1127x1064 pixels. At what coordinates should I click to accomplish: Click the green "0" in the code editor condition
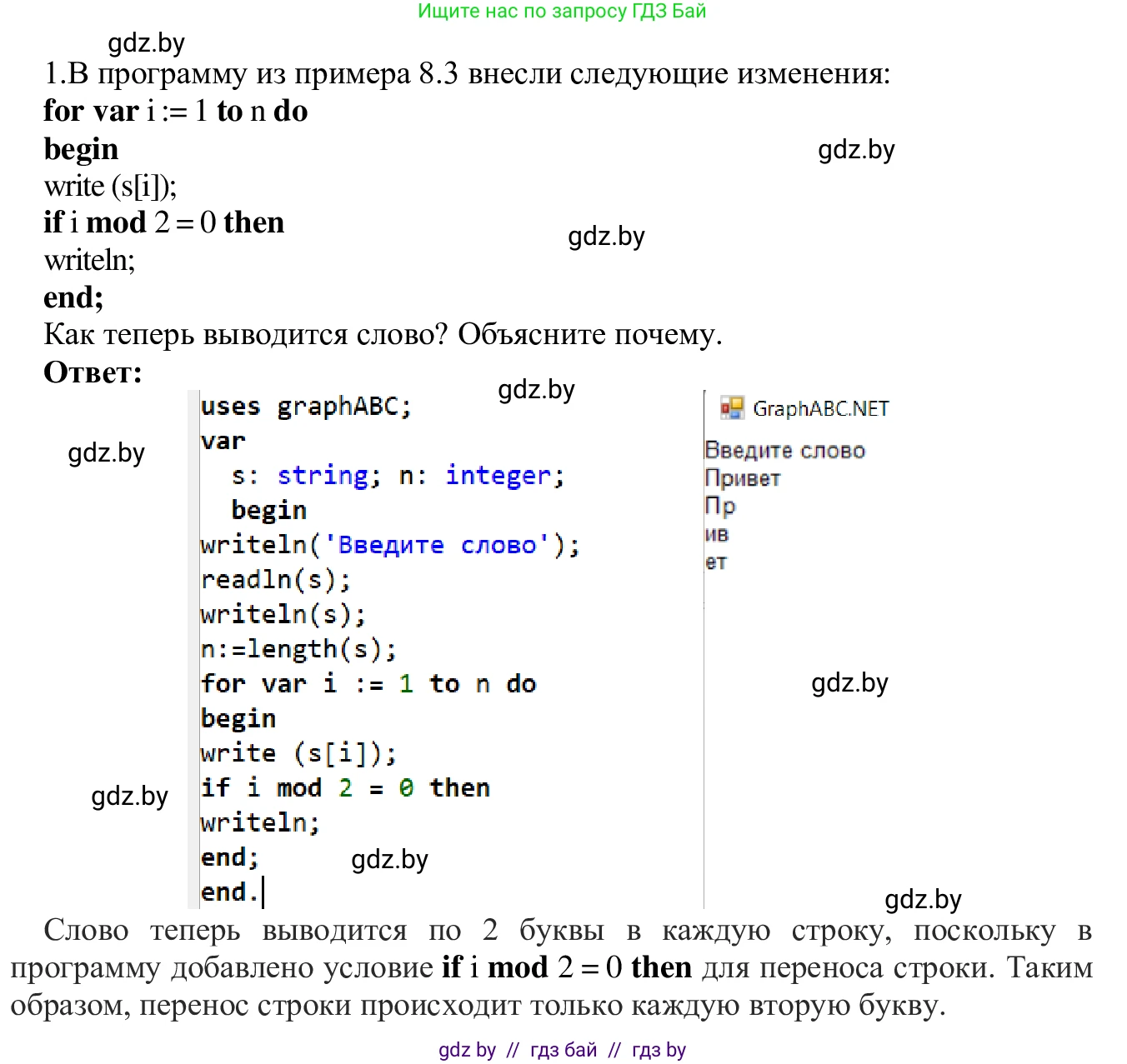coord(406,788)
